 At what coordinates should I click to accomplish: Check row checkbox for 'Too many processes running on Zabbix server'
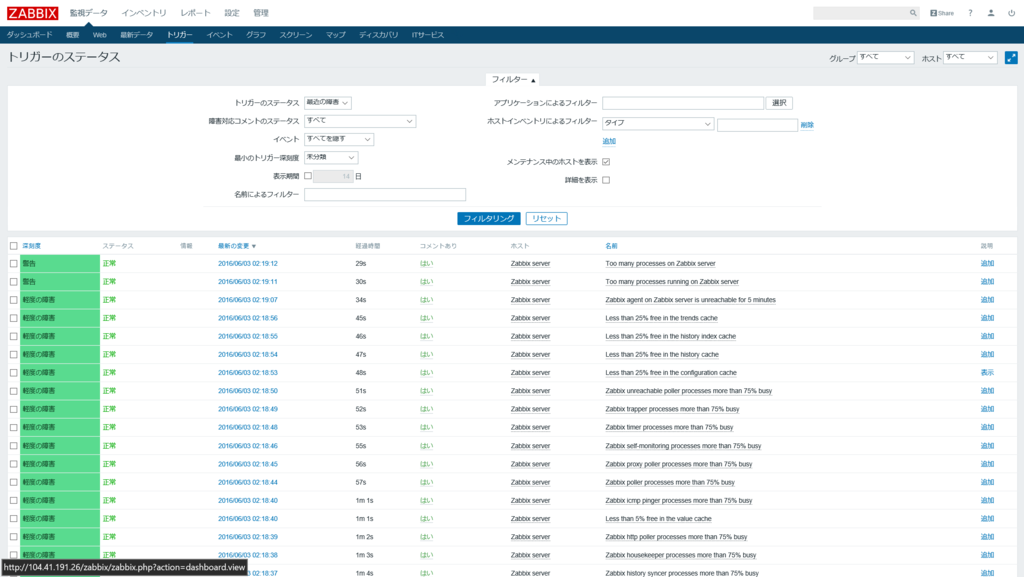[14, 282]
